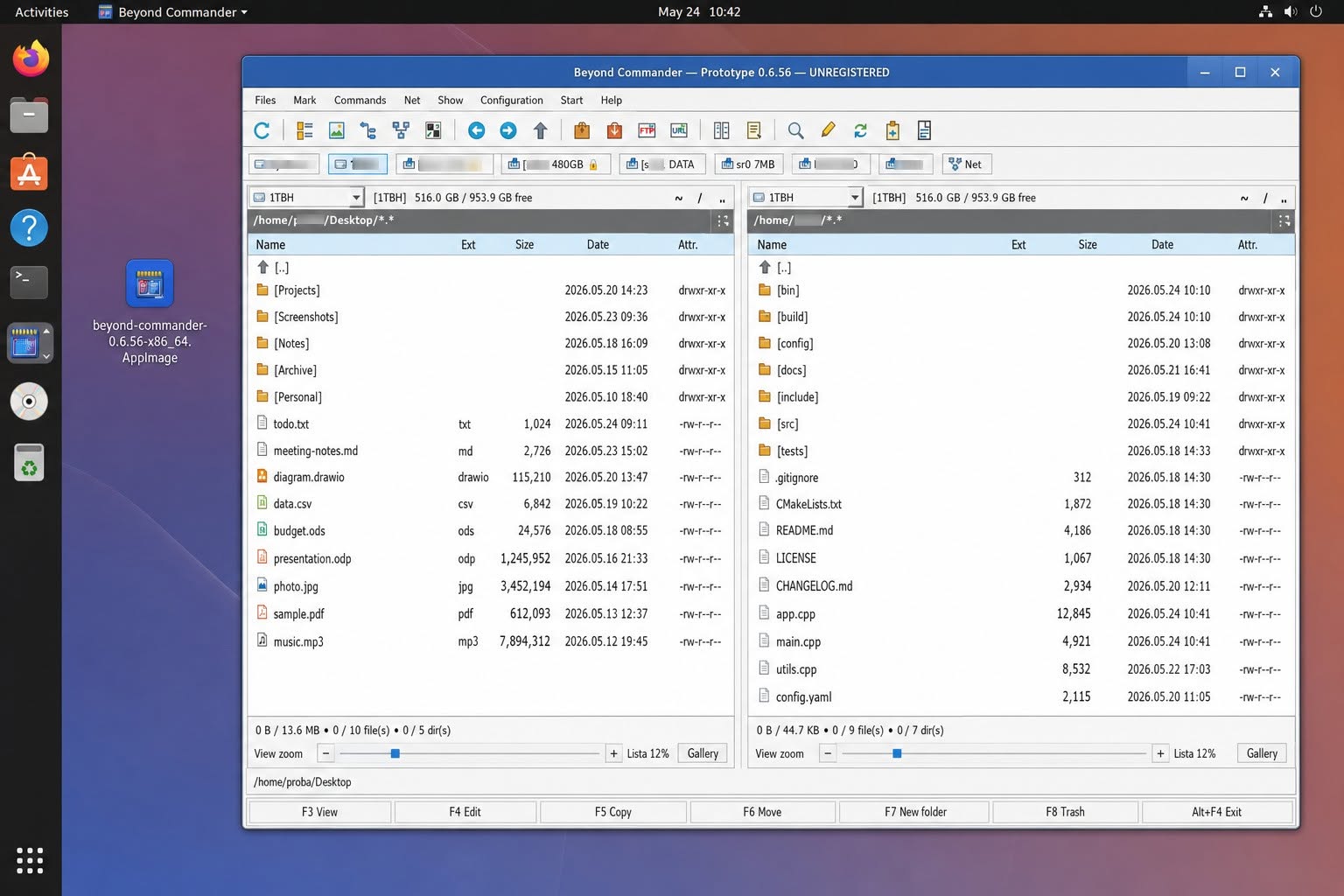Image resolution: width=1344 pixels, height=896 pixels.
Task: Increase right panel zoom with plus button
Action: coord(1160,753)
